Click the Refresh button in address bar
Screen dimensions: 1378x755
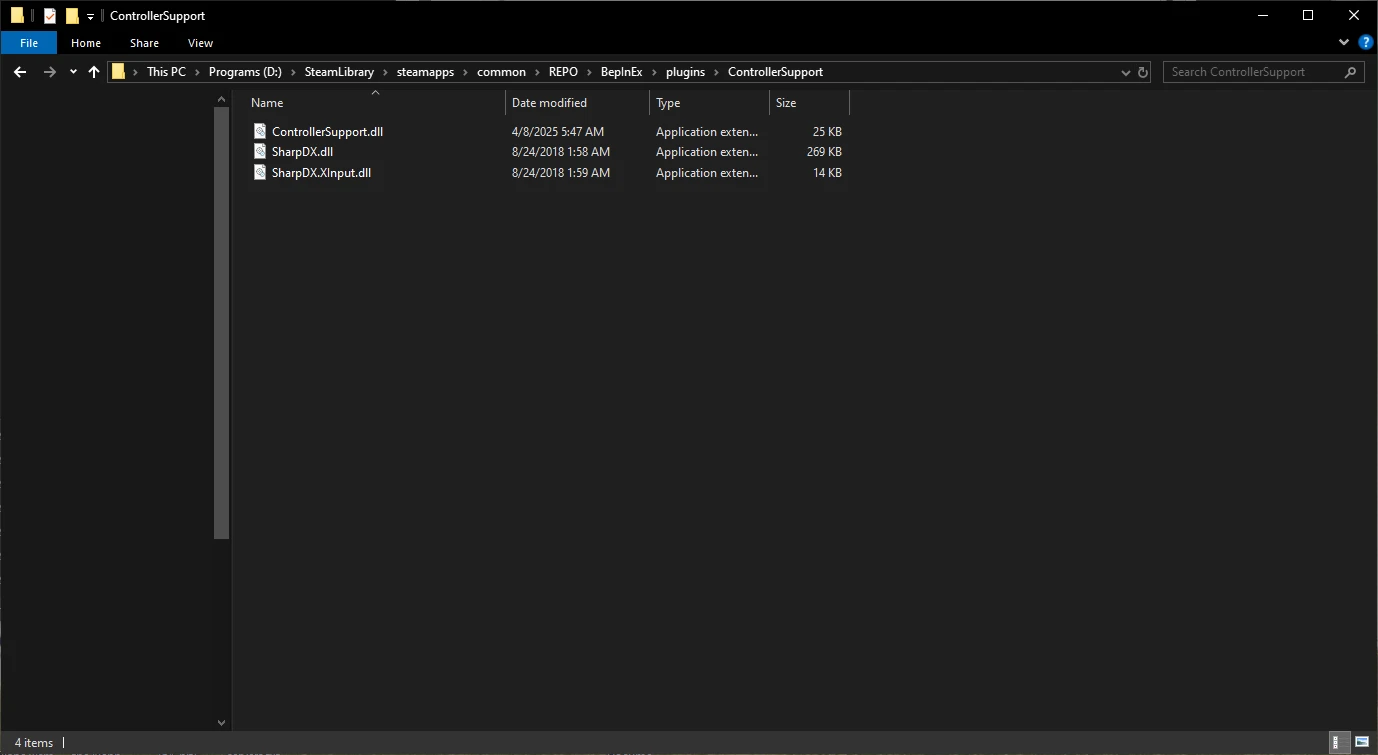[x=1143, y=72]
